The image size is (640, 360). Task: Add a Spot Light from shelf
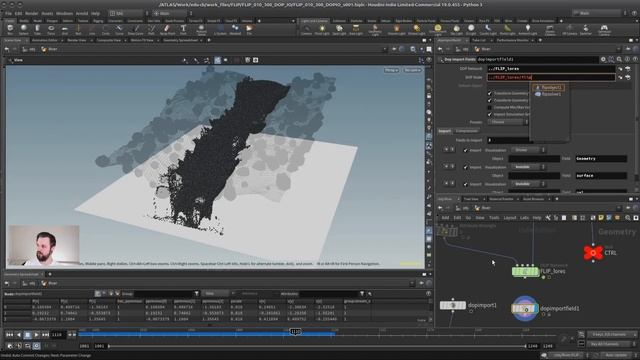click(339, 30)
